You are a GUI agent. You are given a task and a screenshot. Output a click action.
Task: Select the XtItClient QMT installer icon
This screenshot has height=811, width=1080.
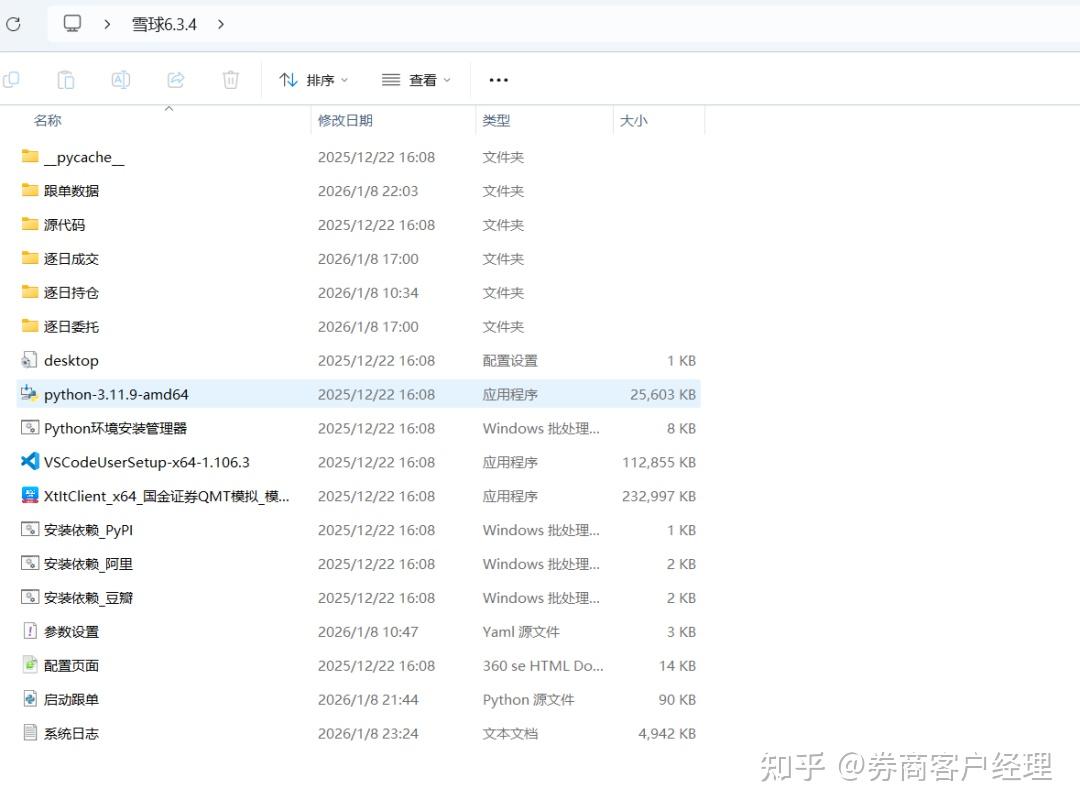[30, 495]
